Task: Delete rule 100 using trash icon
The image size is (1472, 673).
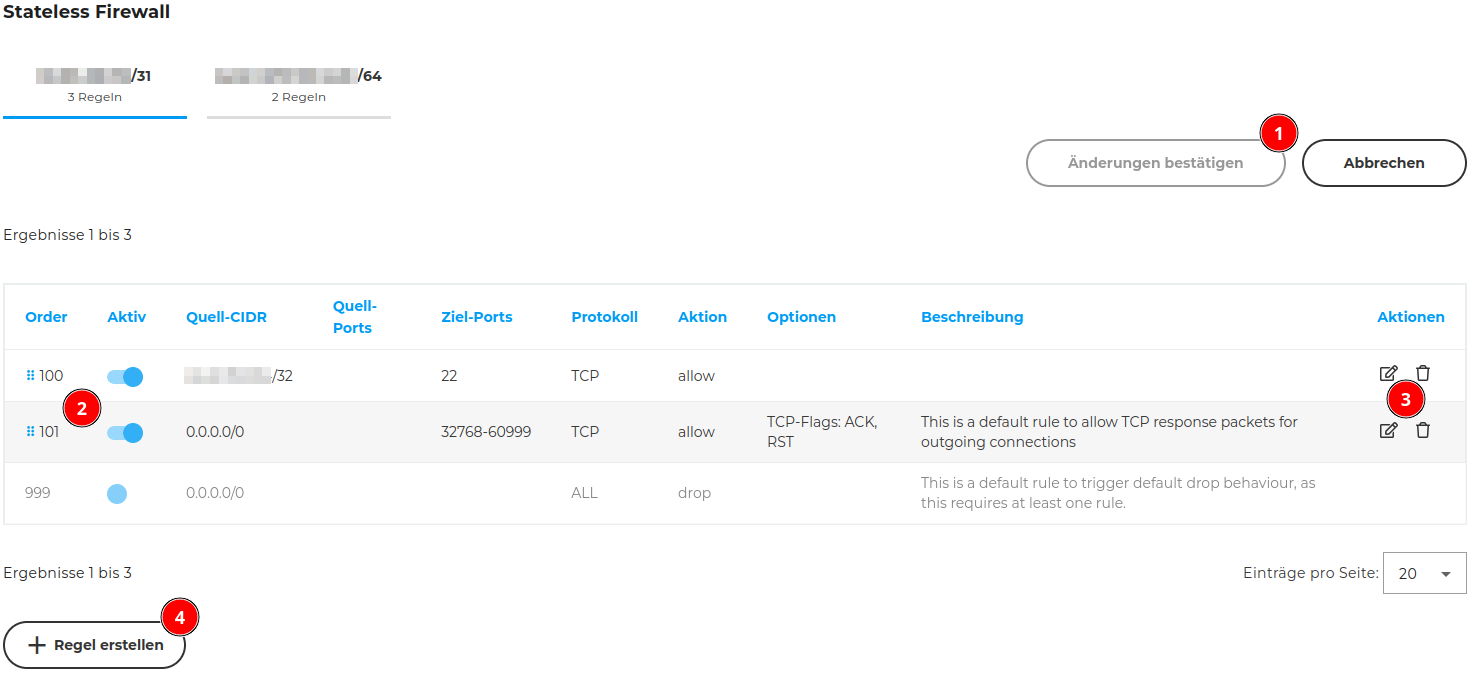Action: 1423,373
